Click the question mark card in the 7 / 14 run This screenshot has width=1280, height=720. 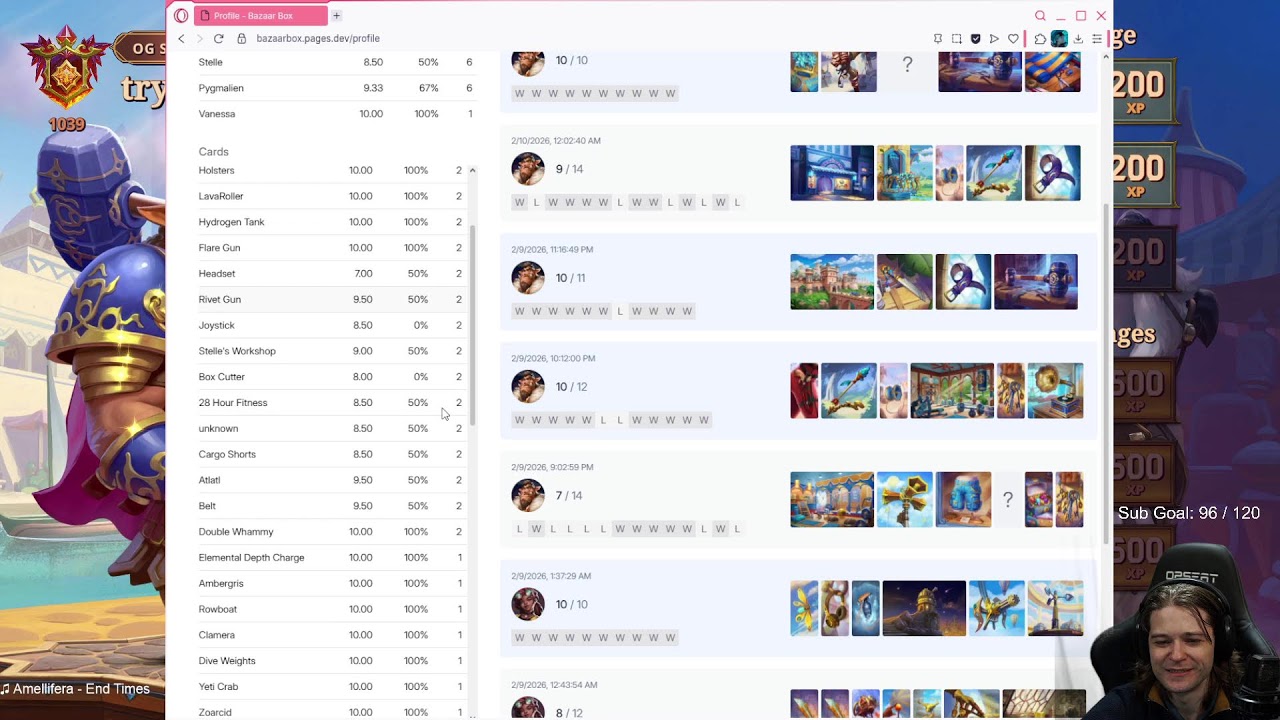1008,500
